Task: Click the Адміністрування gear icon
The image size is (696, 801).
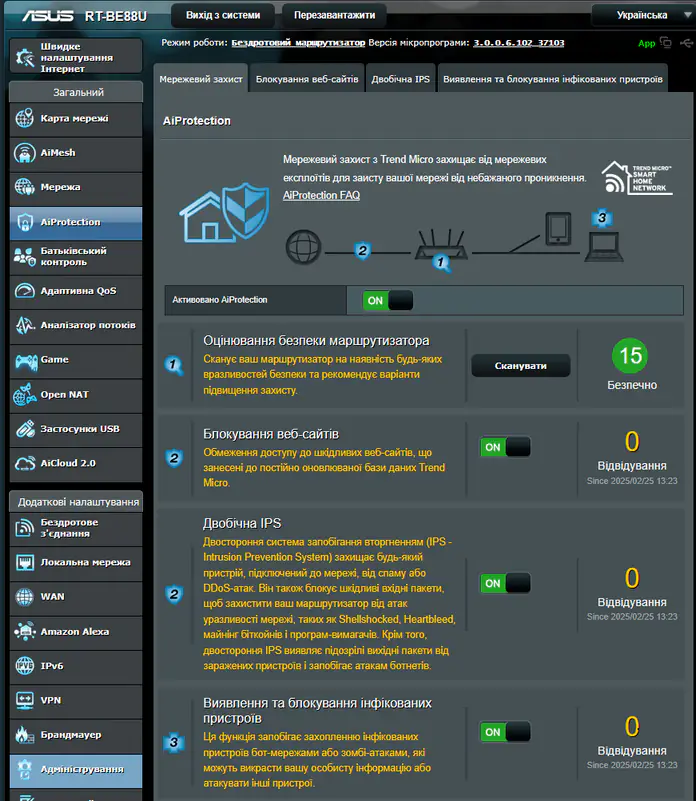Action: (x=24, y=769)
